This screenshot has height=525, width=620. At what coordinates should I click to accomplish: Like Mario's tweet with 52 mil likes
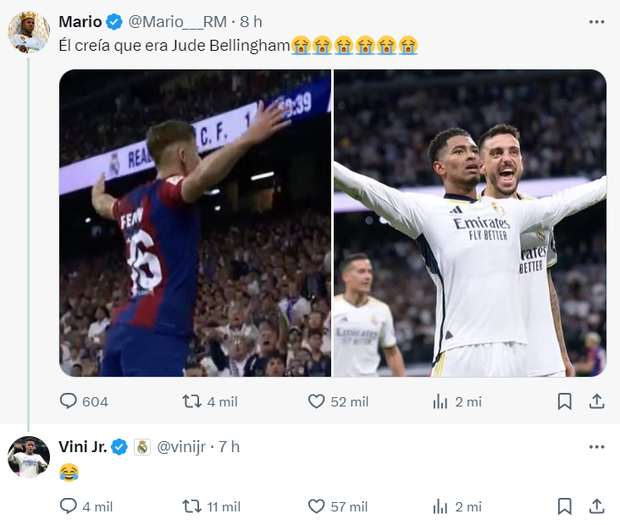tap(317, 401)
